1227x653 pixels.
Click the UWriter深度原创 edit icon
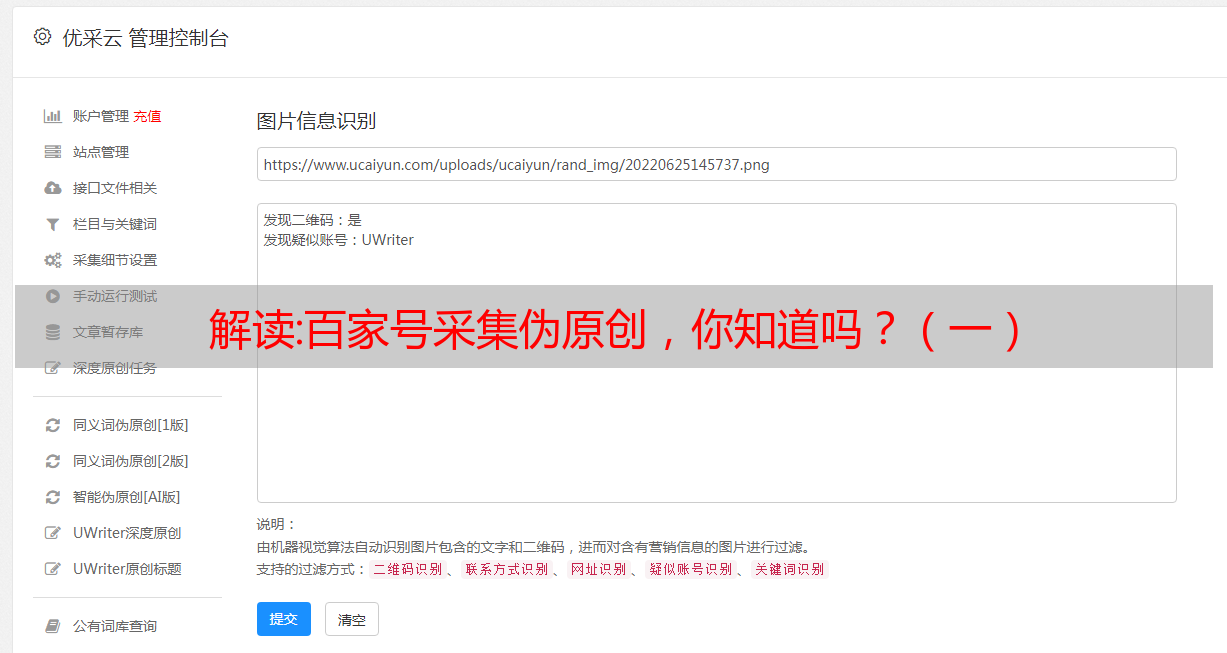(x=53, y=533)
